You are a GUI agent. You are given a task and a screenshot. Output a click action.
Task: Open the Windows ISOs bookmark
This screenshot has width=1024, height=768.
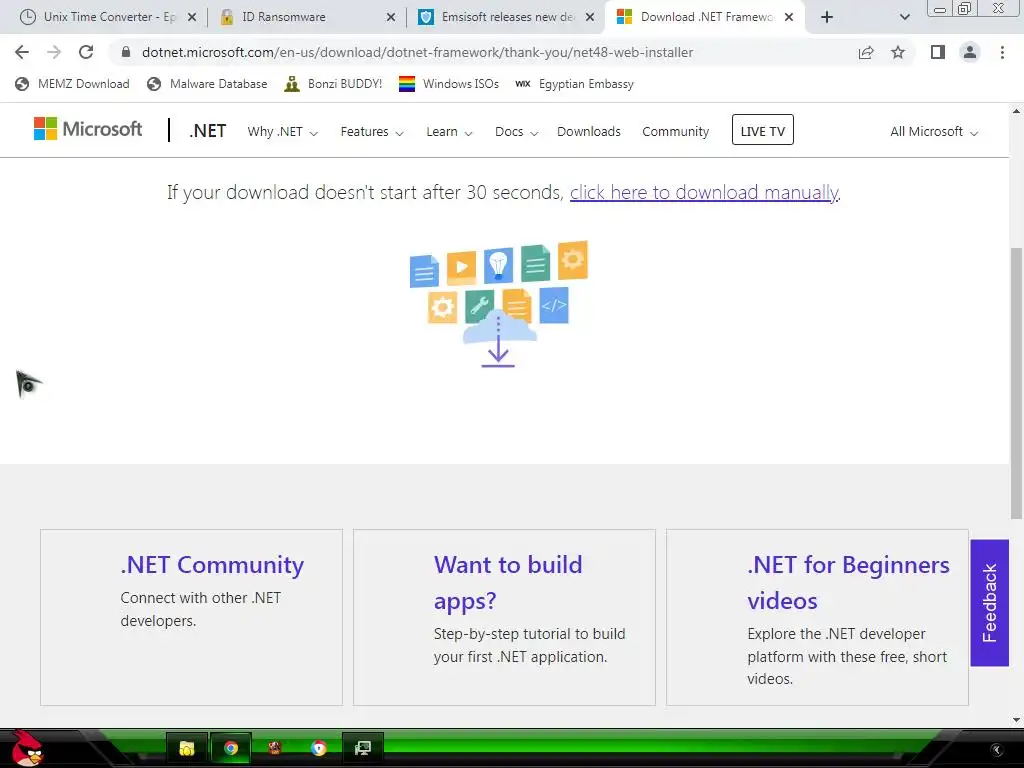click(449, 84)
